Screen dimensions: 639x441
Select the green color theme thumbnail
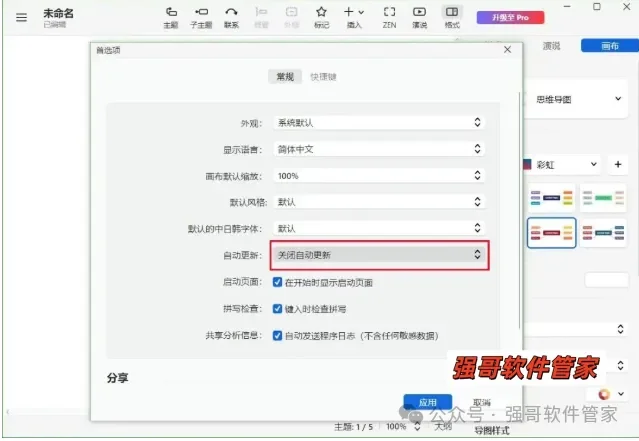[x=604, y=198]
